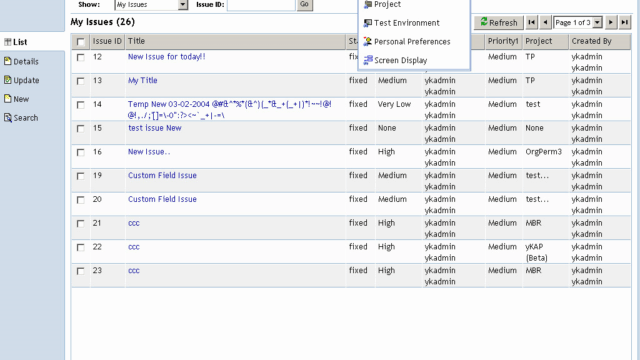Viewport: 640px width, 360px height.
Task: Check the box for issue 14
Action: pyautogui.click(x=80, y=104)
